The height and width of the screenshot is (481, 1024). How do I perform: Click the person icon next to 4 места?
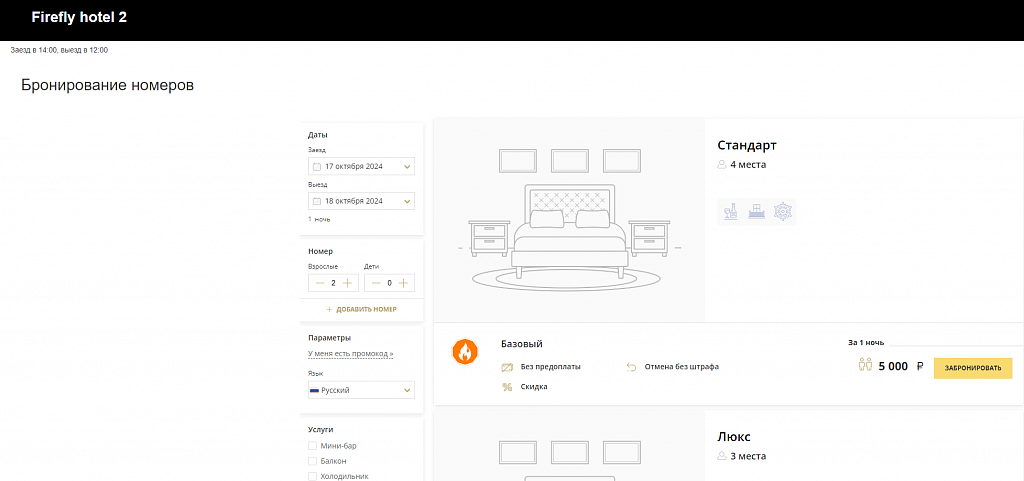pyautogui.click(x=722, y=164)
